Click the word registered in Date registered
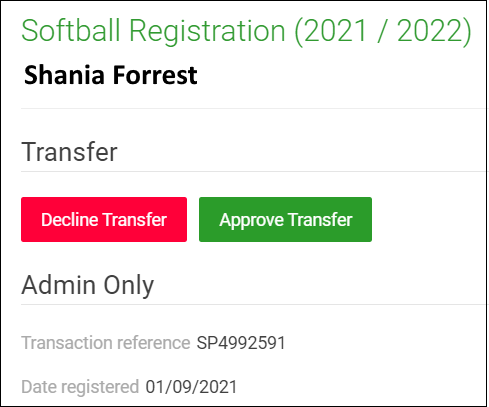This screenshot has height=407, width=489. pos(100,387)
